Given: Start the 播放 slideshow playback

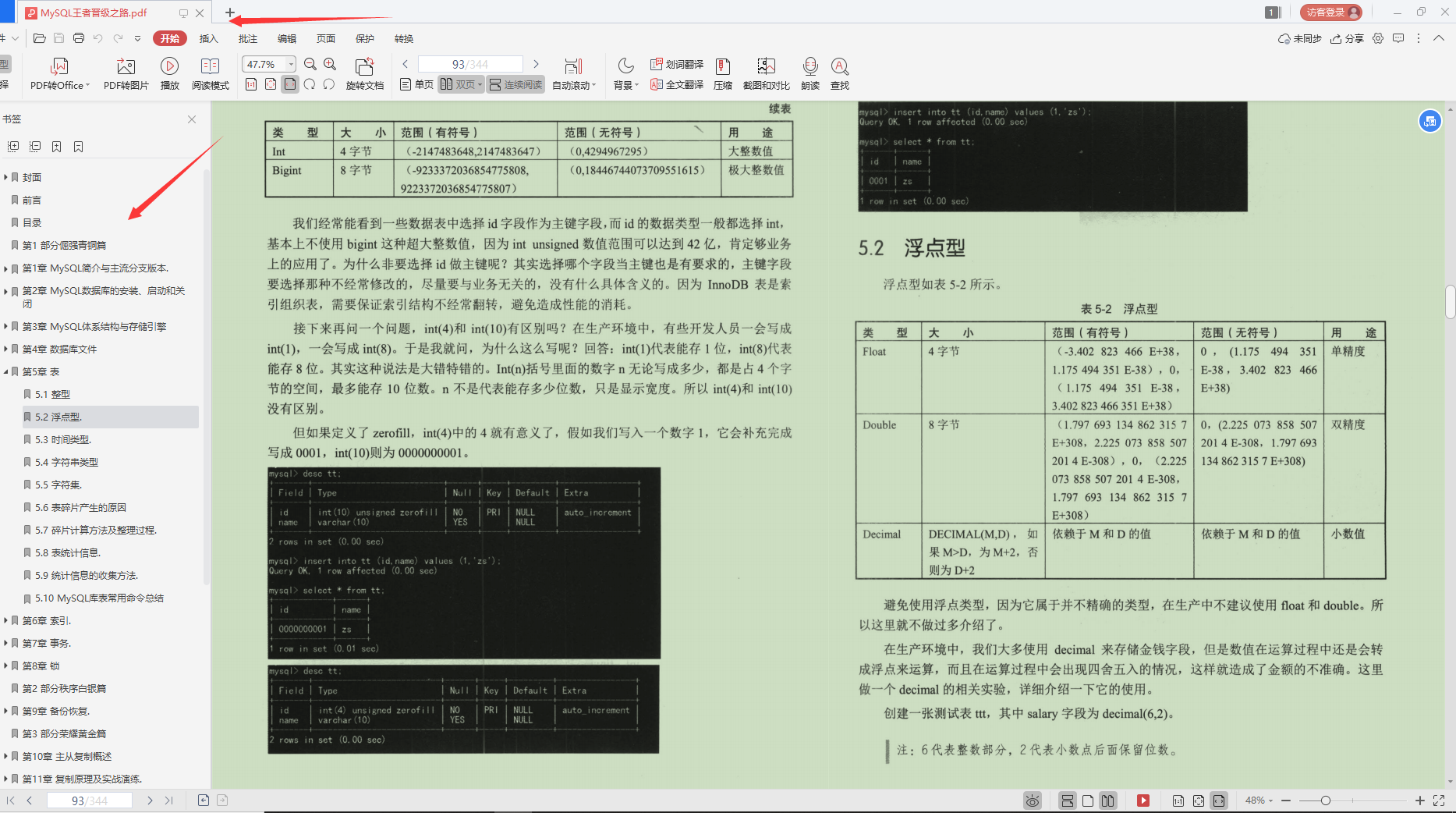Looking at the screenshot, I should point(170,73).
